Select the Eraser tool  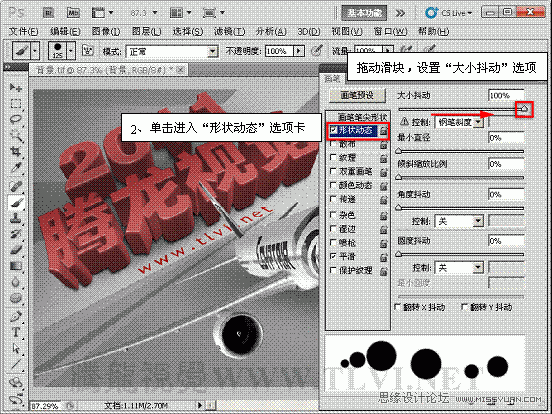click(15, 250)
